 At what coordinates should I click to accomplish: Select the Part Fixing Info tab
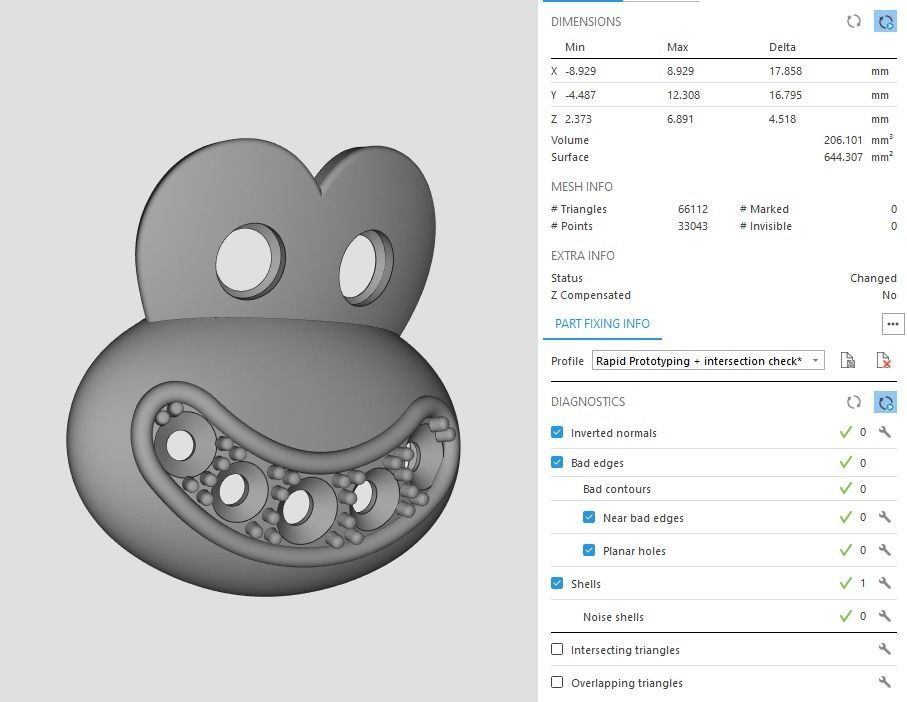click(602, 324)
